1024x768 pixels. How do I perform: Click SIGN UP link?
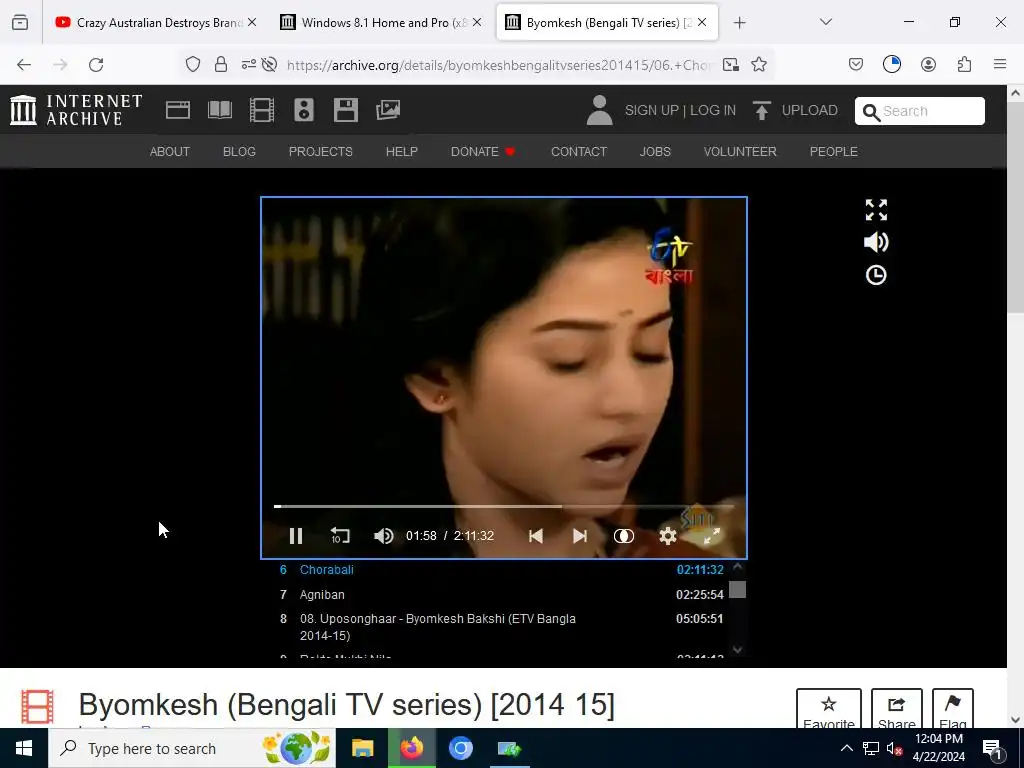[652, 110]
